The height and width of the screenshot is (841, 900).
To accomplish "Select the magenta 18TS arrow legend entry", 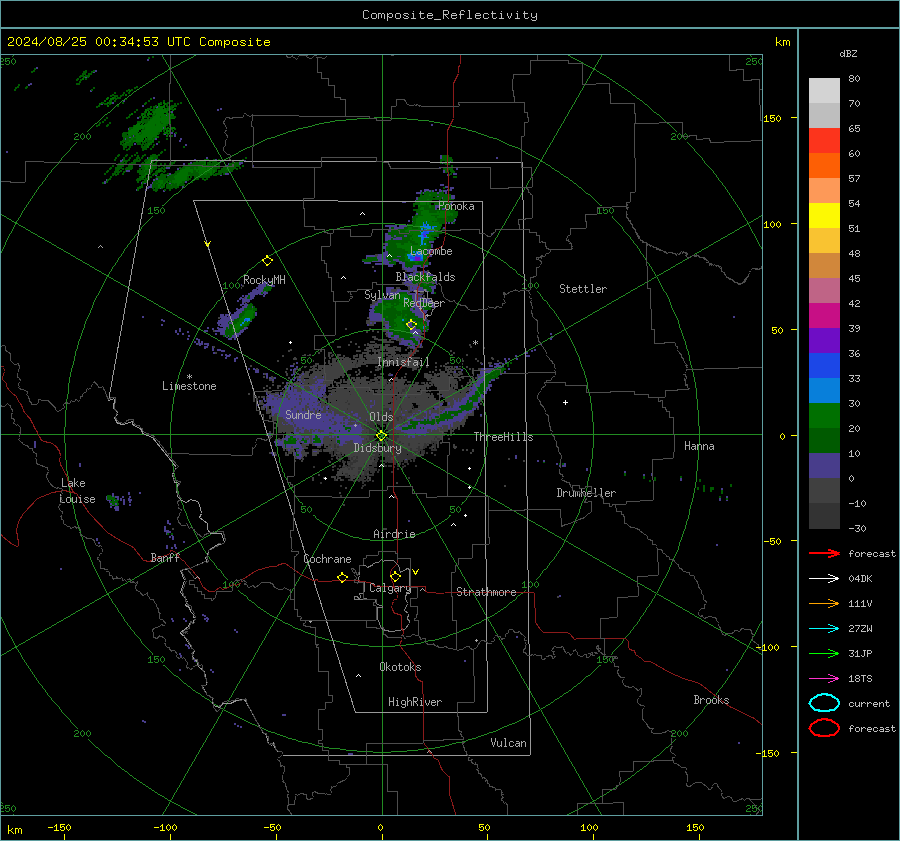I will (x=824, y=679).
